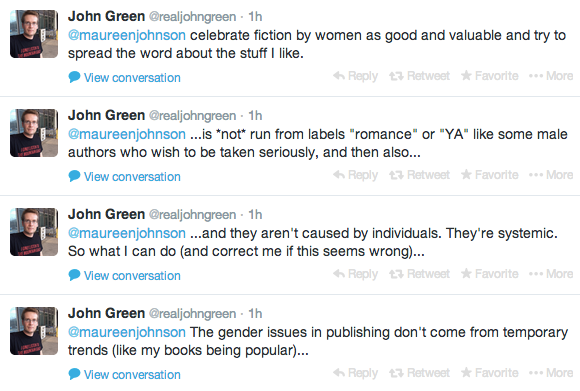Favorite the 'gender issues in publishing' tweet
580x391 pixels.
490,373
